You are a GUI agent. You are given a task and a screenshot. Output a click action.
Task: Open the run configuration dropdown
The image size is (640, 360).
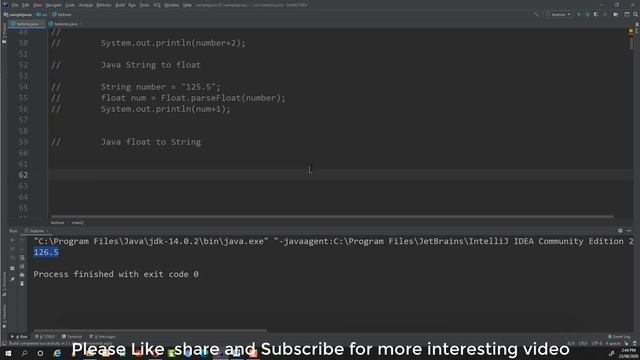pos(559,14)
